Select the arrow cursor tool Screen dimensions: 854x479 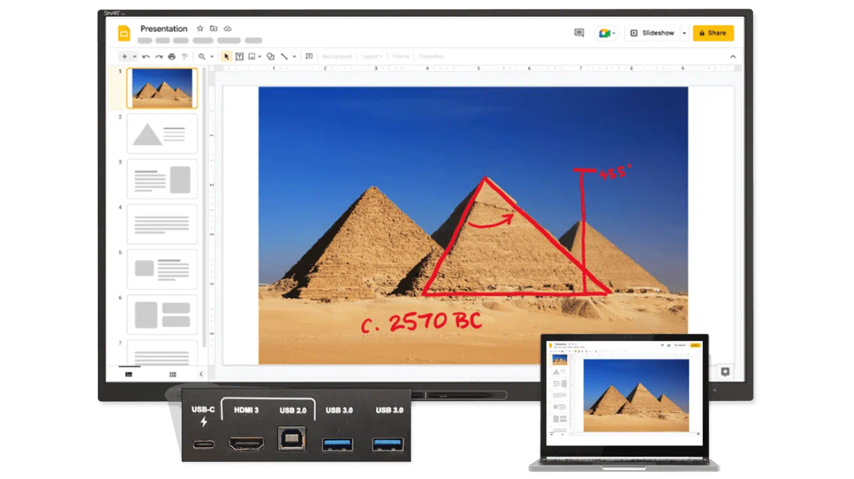pos(226,56)
